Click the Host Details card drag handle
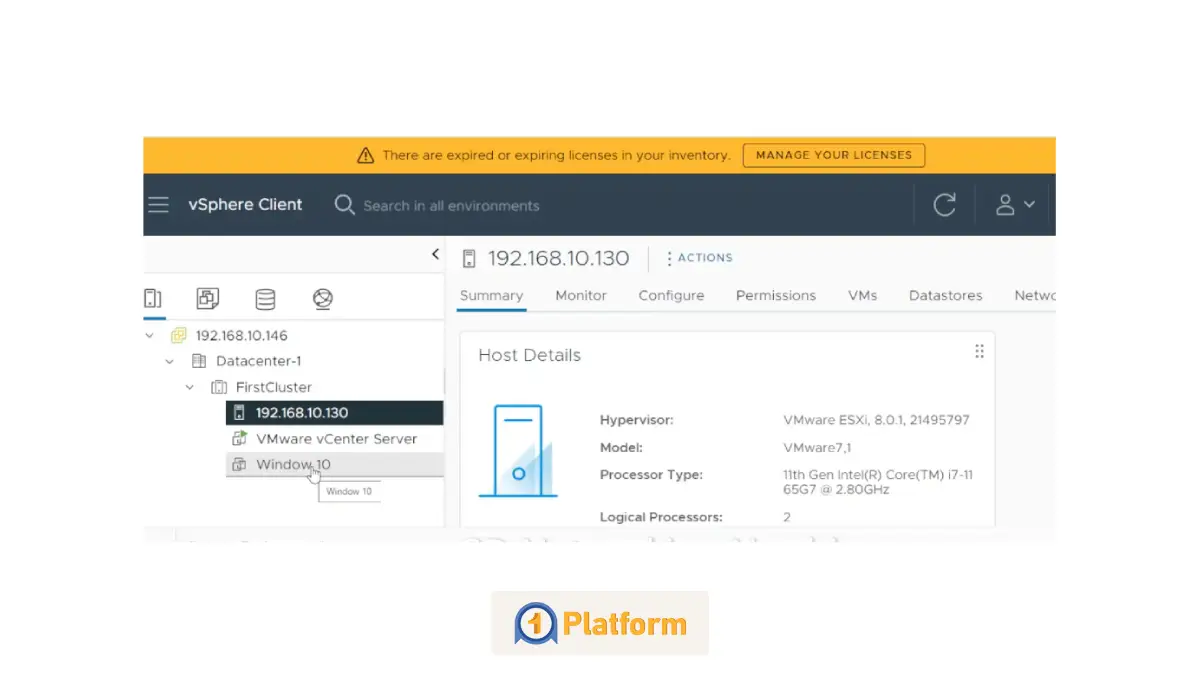1200x675 pixels. [979, 351]
